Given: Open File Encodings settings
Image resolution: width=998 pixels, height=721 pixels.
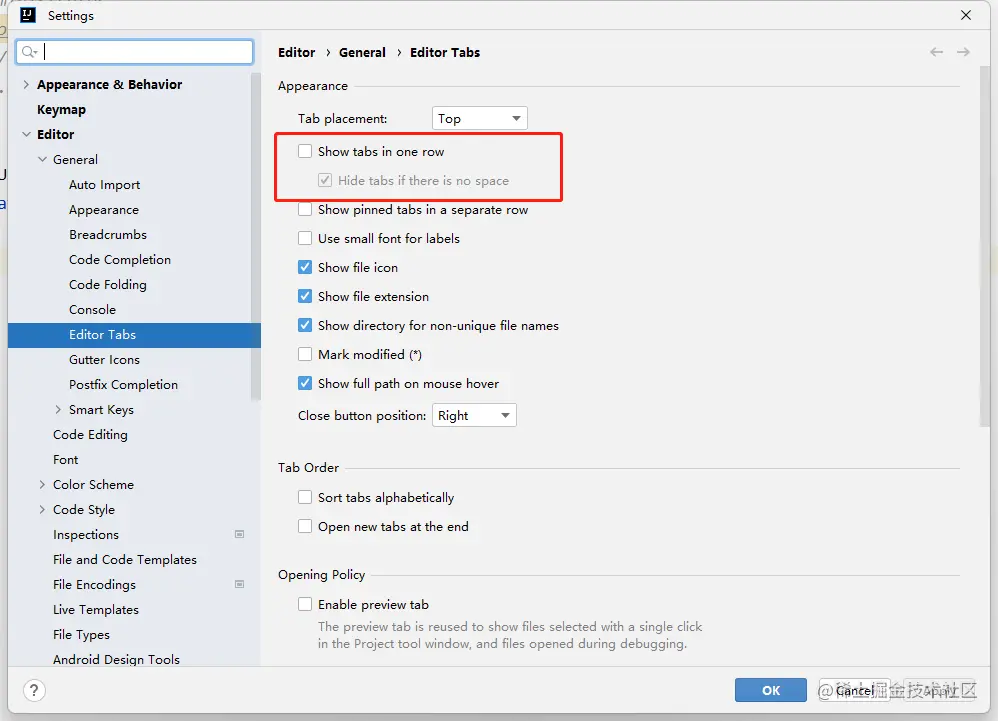Looking at the screenshot, I should pyautogui.click(x=94, y=584).
